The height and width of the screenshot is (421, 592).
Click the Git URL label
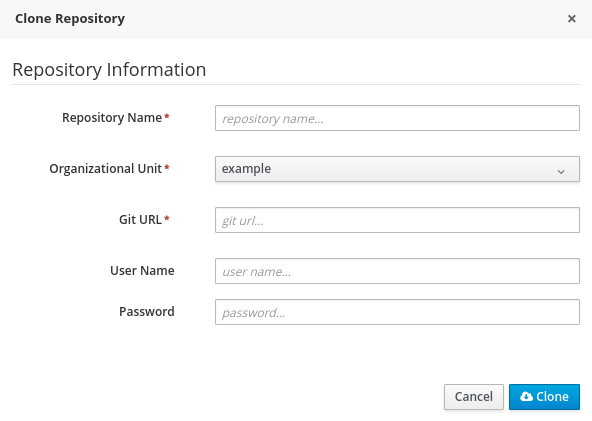(140, 219)
